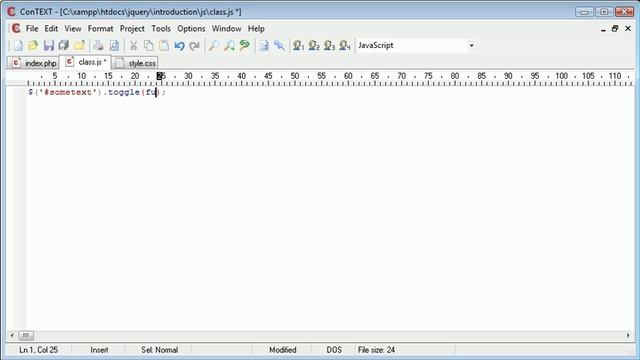Open the Help menu
The height and width of the screenshot is (360, 640).
pyautogui.click(x=256, y=29)
